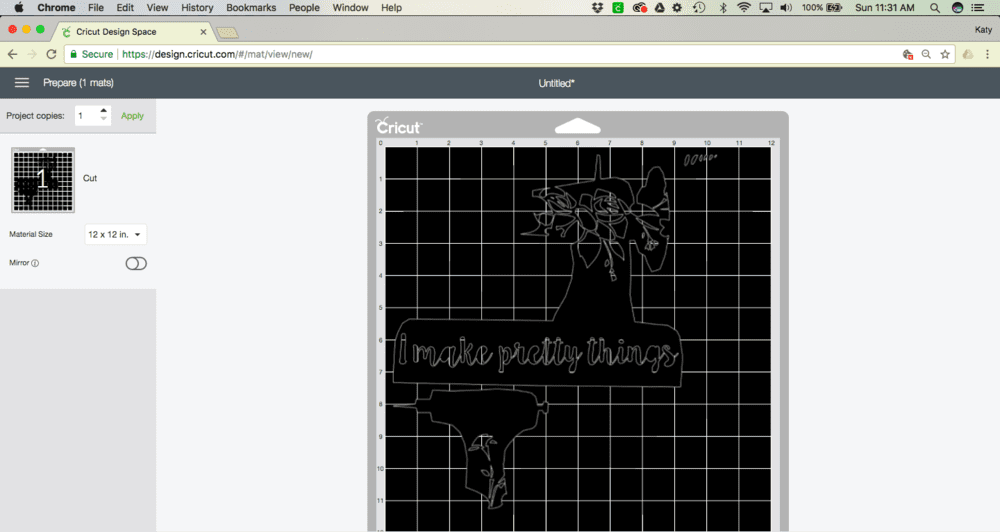Screen dimensions: 1000x532
Task: Close the Cricut Design Space tab
Action: tap(203, 32)
